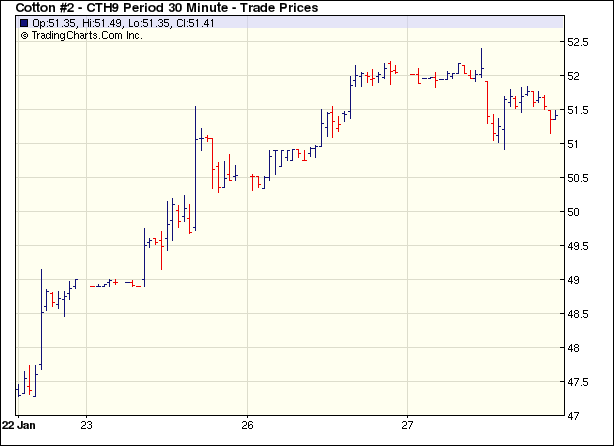Select the high price value Hi:51.49

[103, 22]
